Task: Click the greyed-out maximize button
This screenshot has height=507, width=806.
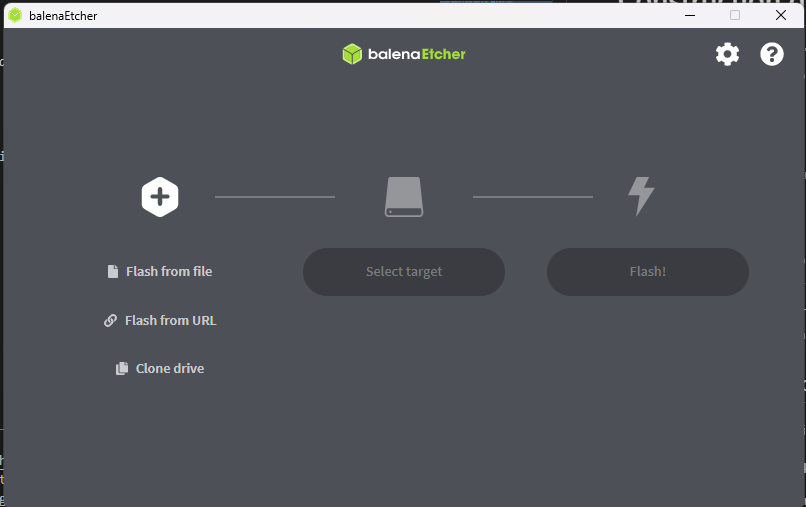Action: click(x=735, y=15)
